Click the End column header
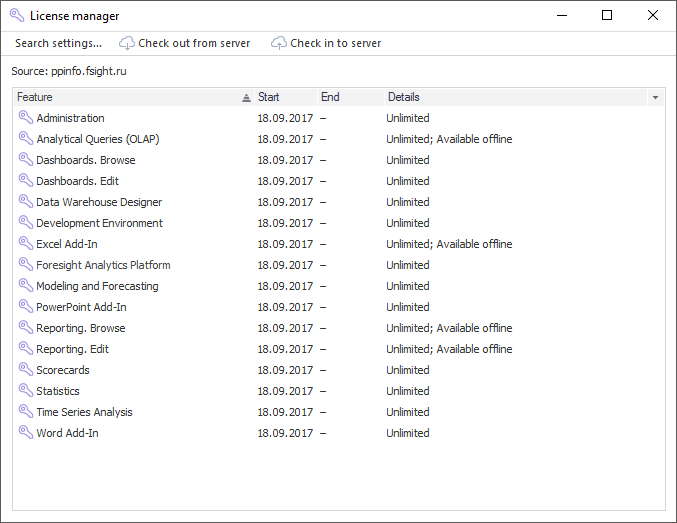 (x=345, y=97)
